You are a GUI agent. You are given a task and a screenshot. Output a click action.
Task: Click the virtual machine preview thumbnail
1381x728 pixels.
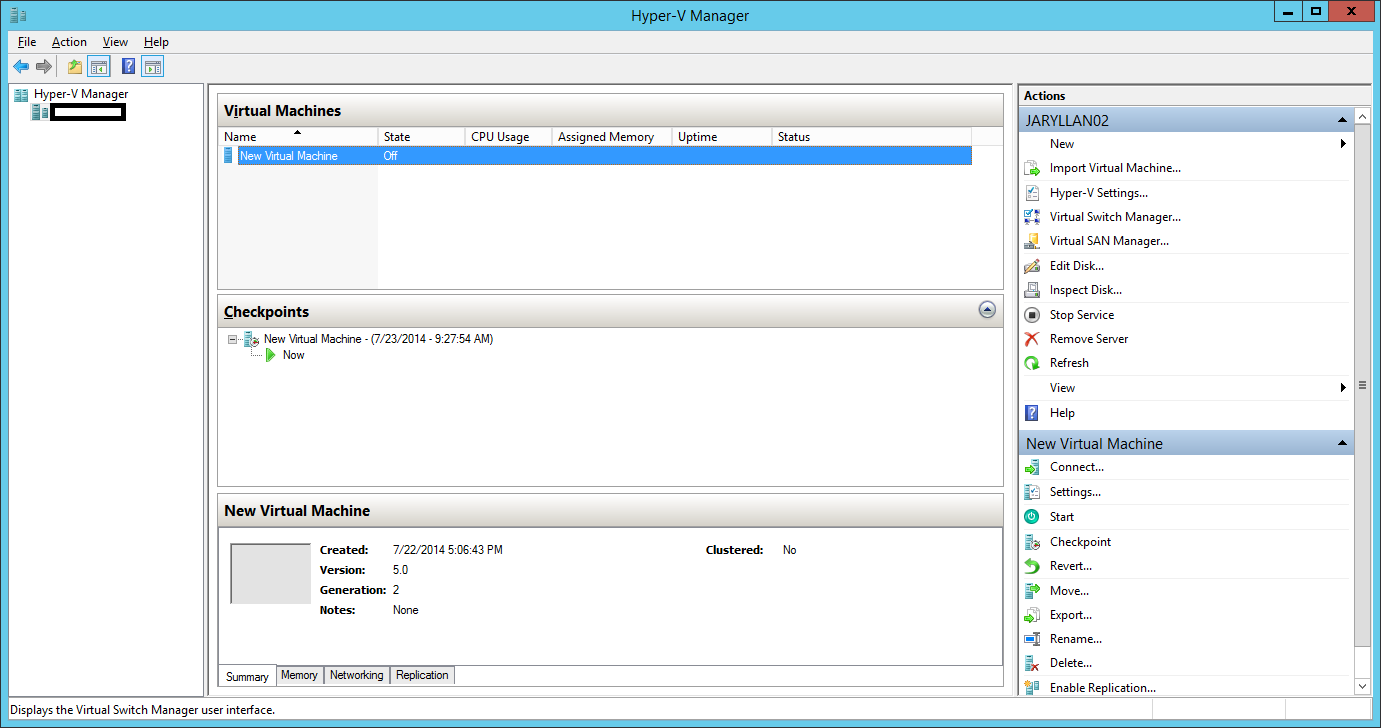(x=270, y=574)
